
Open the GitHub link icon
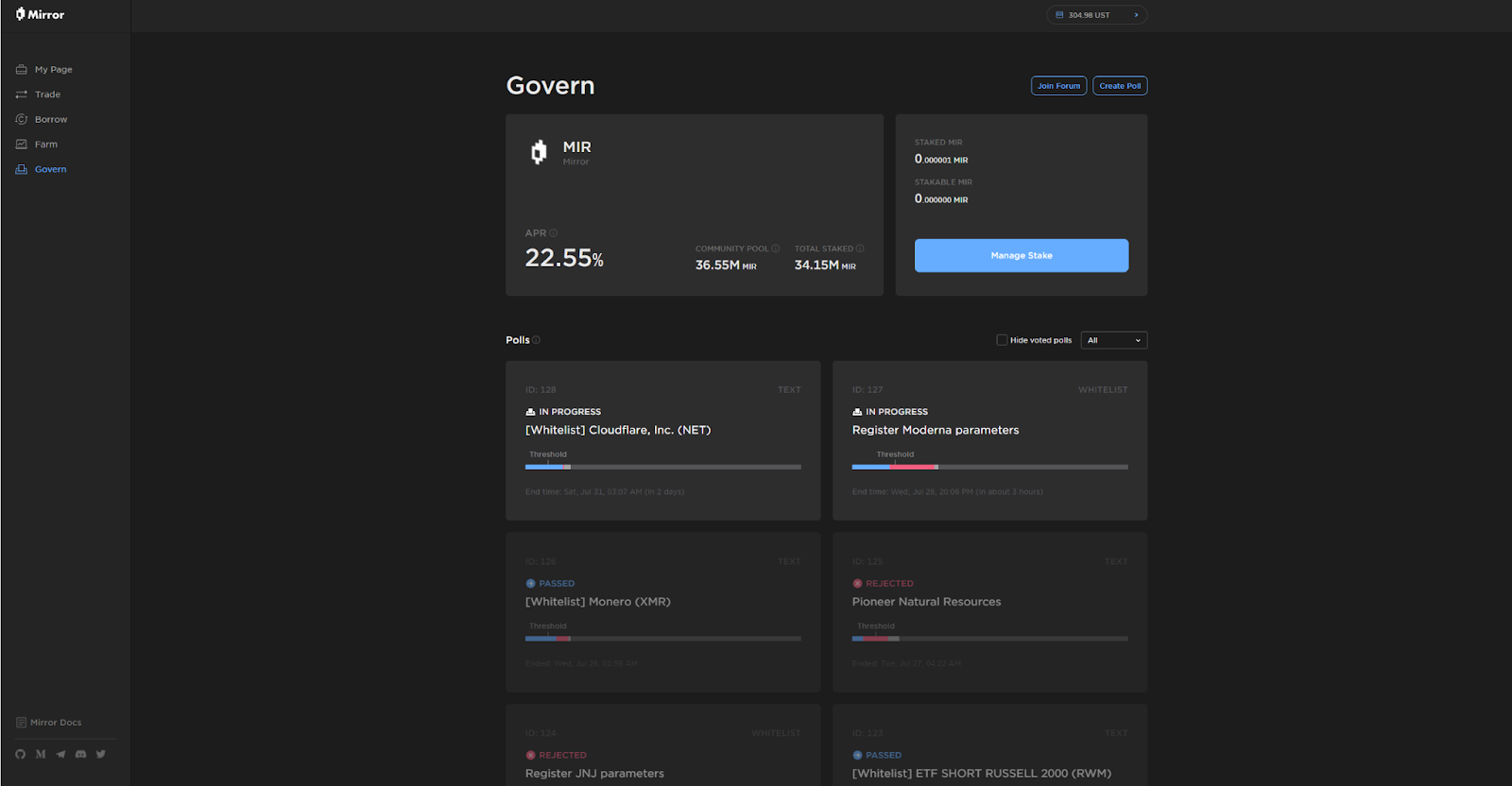point(21,754)
